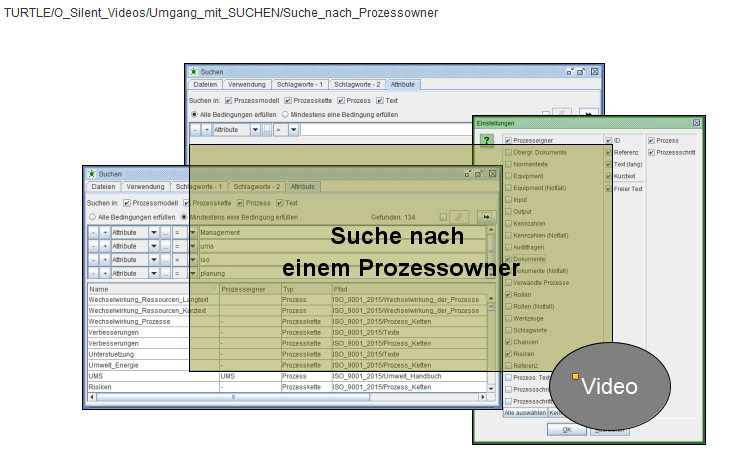Screen dimensions: 732x469
Task: Open operator dropdown in the Management row
Action: (x=193, y=232)
